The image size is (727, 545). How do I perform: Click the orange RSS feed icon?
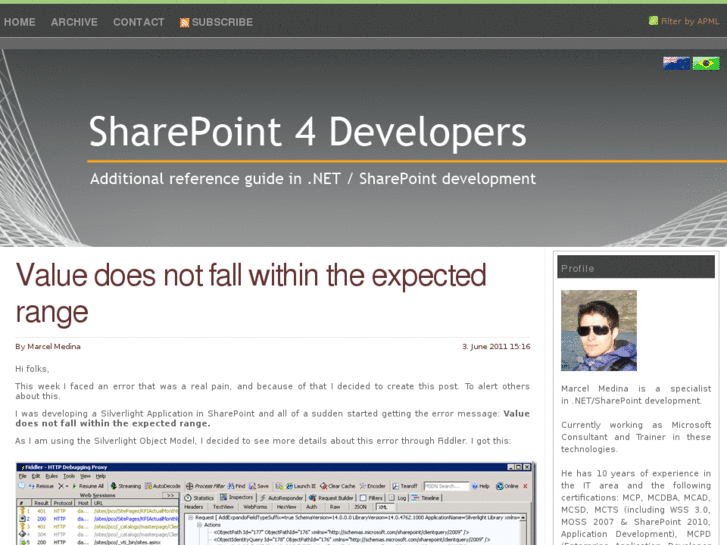click(x=185, y=23)
